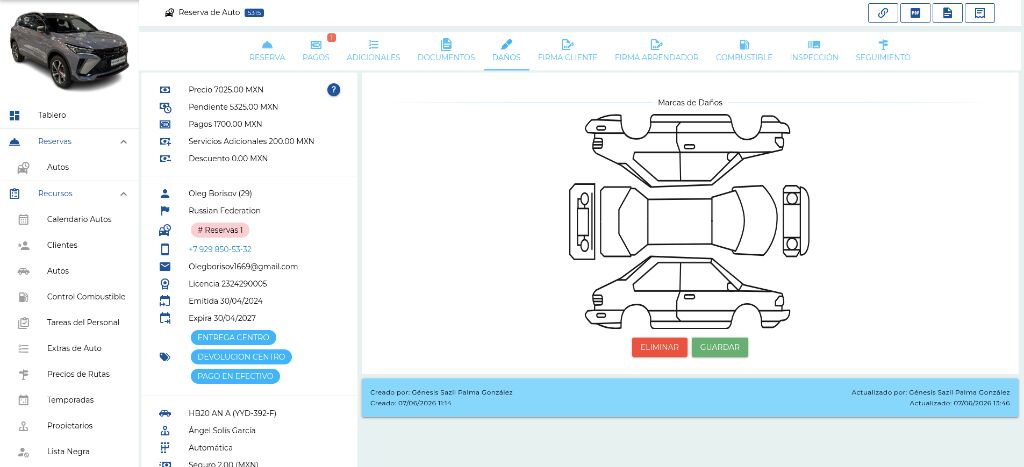1024x467 pixels.
Task: Click the Calendario Autos calendar icon
Action: (x=24, y=219)
